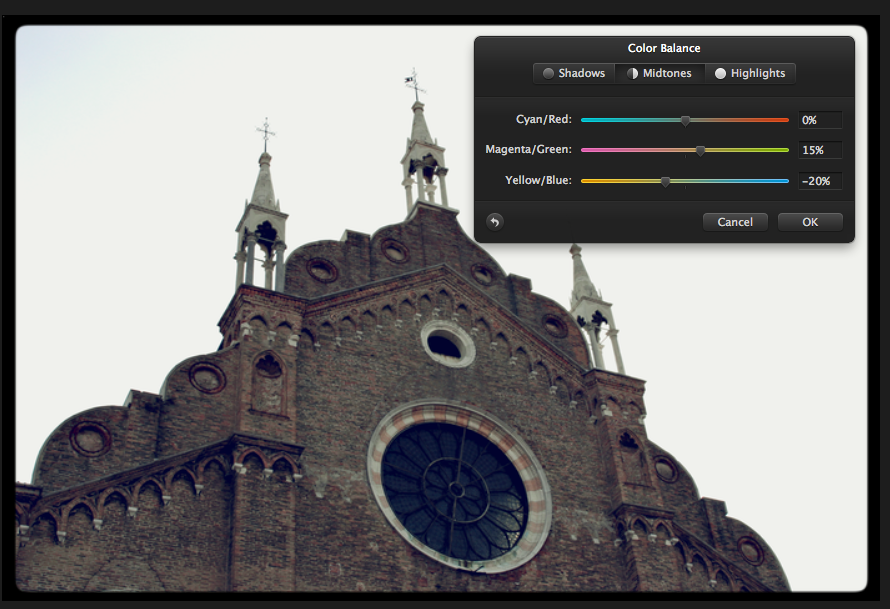
Task: Click the Magenta/Green label text
Action: click(528, 150)
